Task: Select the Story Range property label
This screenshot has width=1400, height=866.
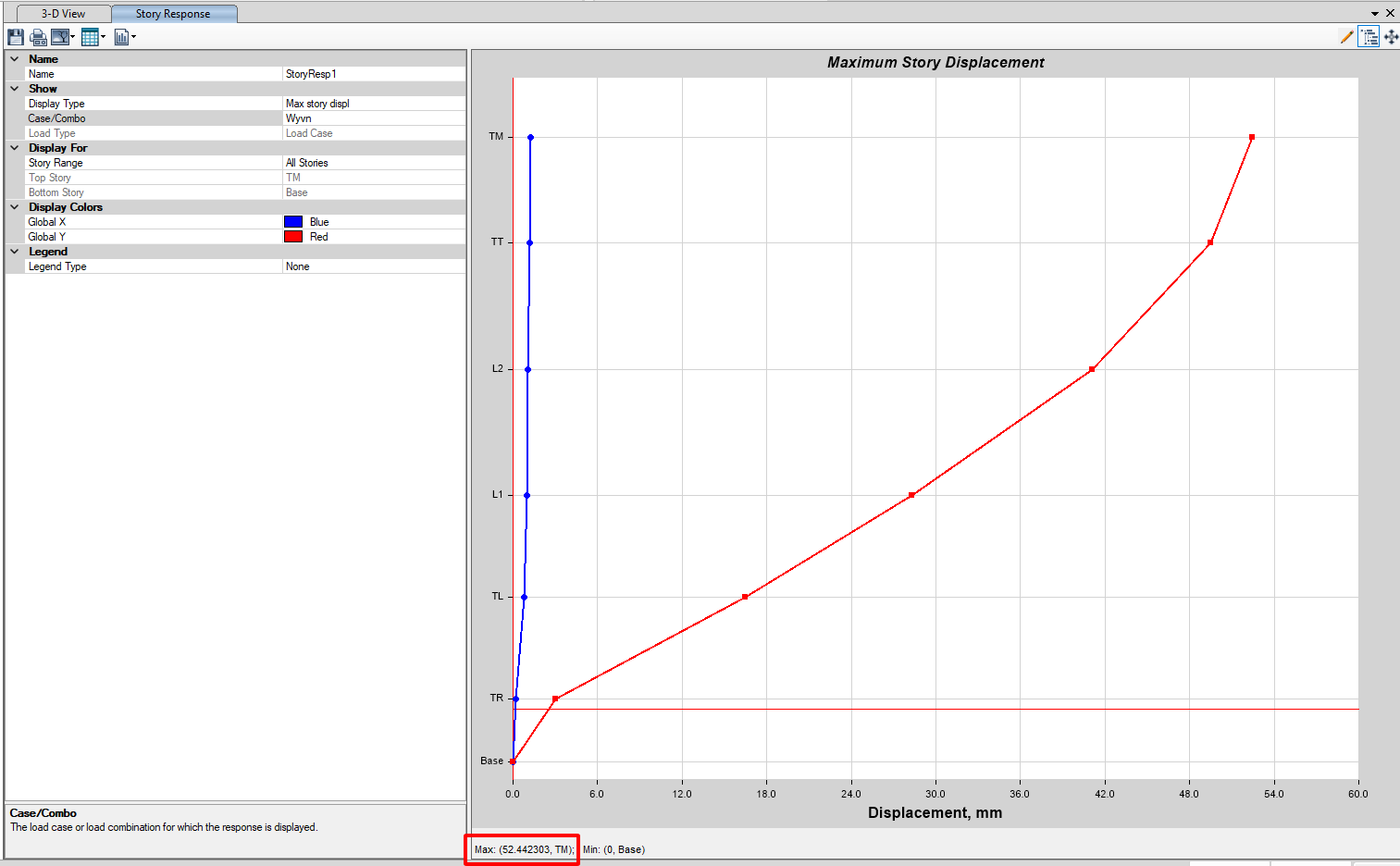Action: pos(56,163)
